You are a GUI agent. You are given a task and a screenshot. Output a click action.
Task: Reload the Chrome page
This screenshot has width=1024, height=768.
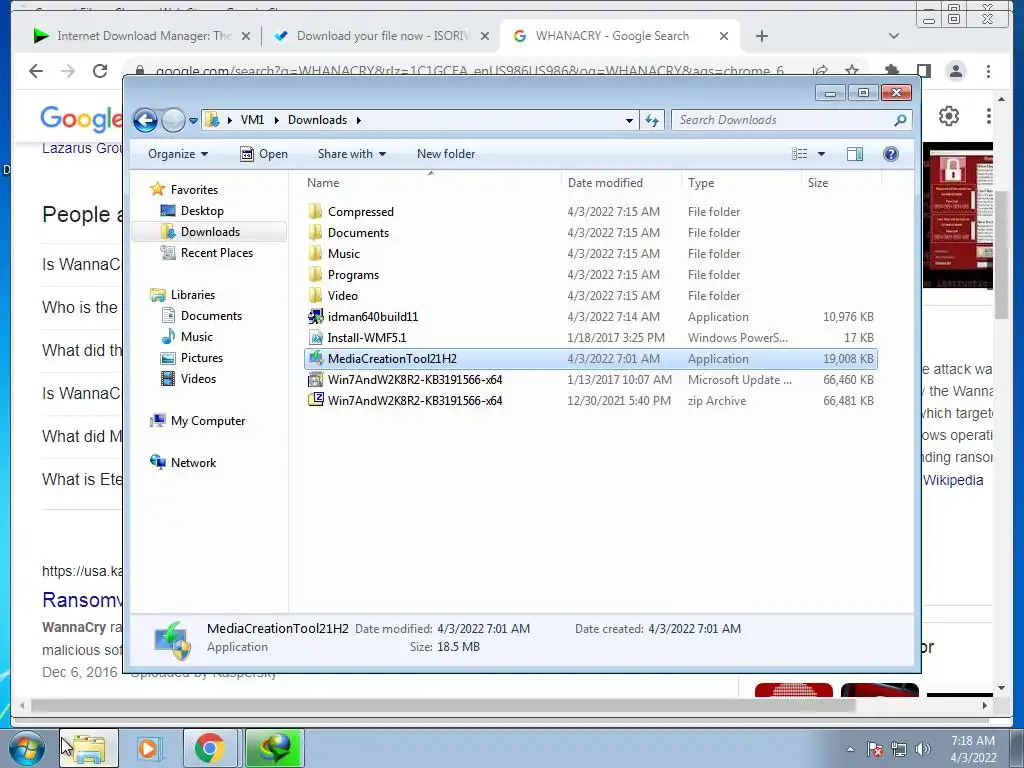coord(100,71)
